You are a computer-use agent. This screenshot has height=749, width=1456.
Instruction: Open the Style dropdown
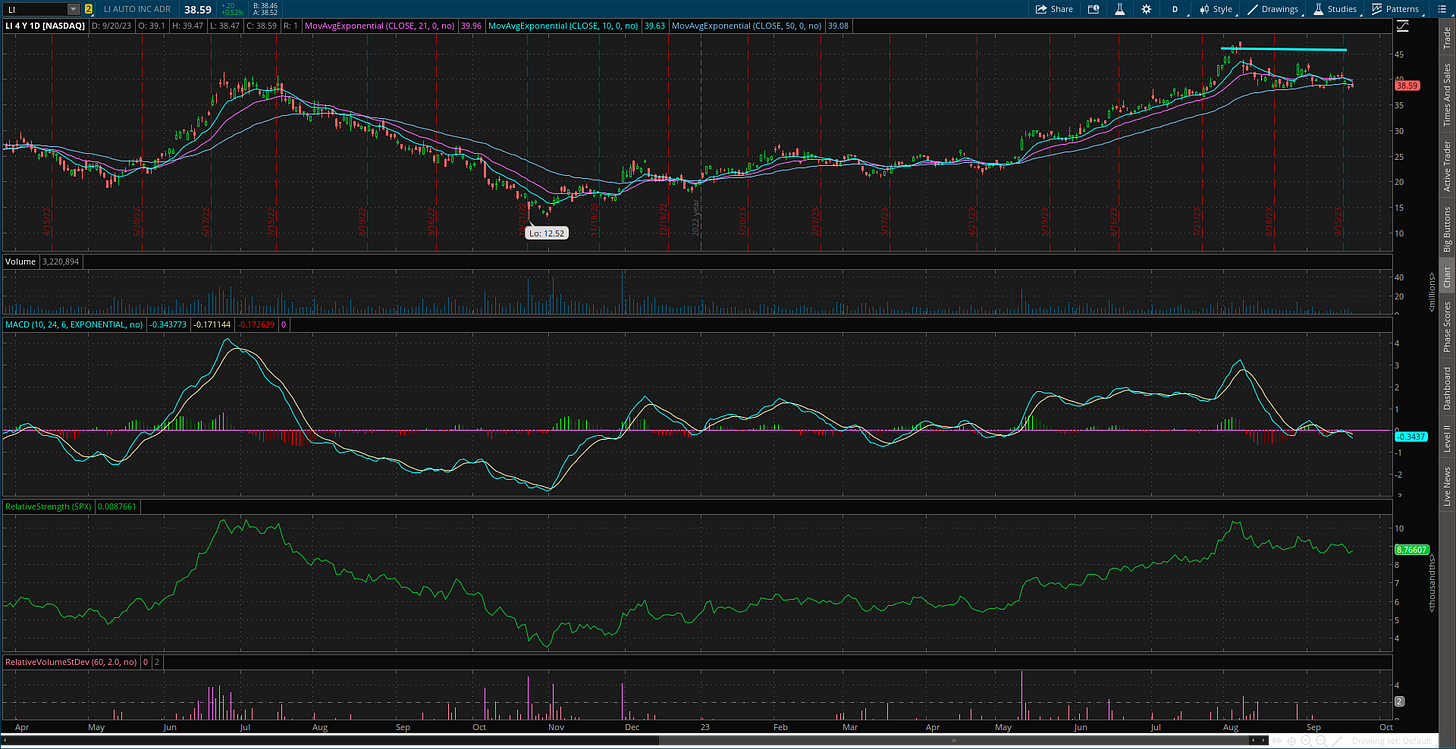pos(1216,9)
